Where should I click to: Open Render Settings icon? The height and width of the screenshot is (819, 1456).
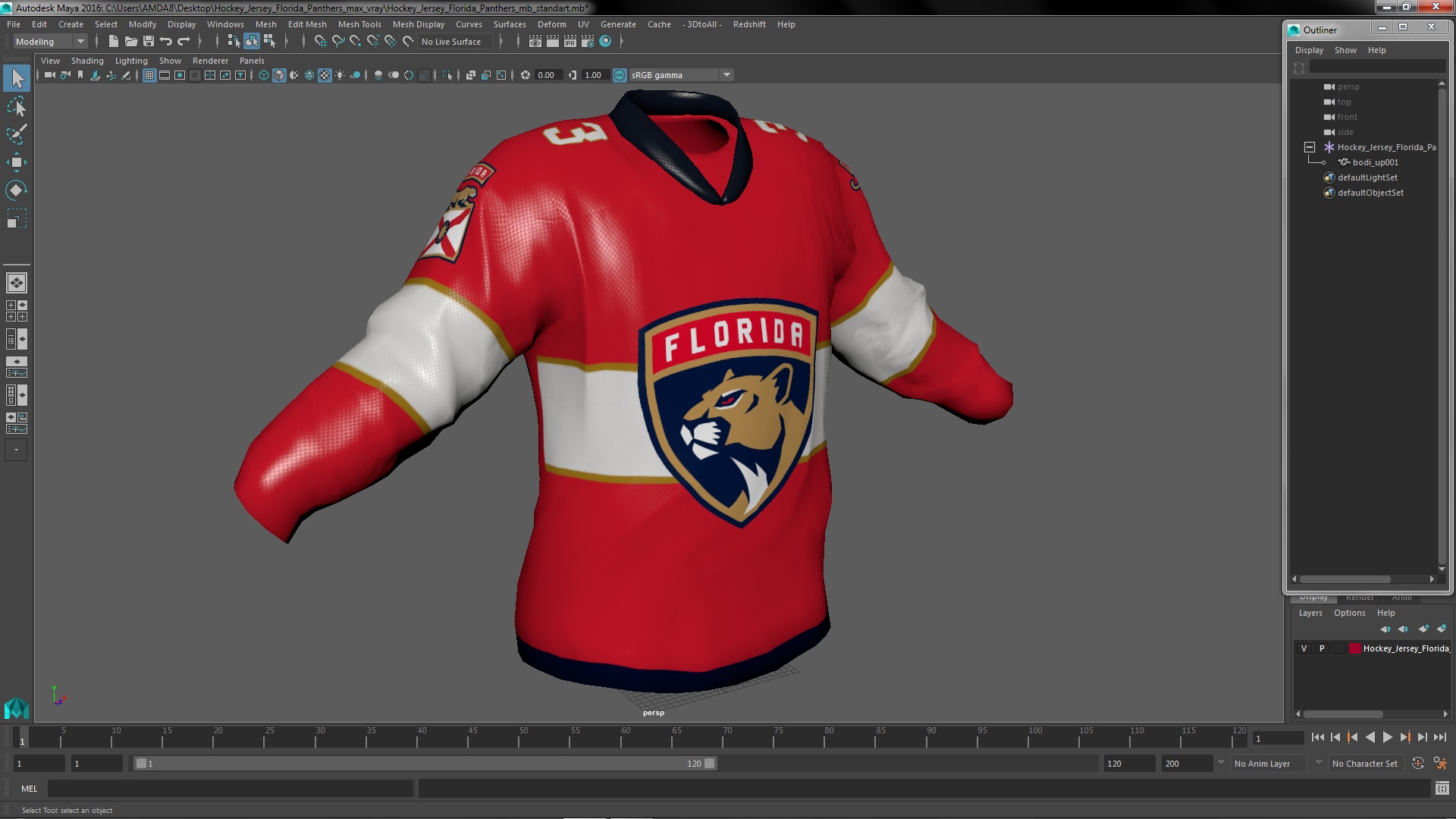[588, 42]
